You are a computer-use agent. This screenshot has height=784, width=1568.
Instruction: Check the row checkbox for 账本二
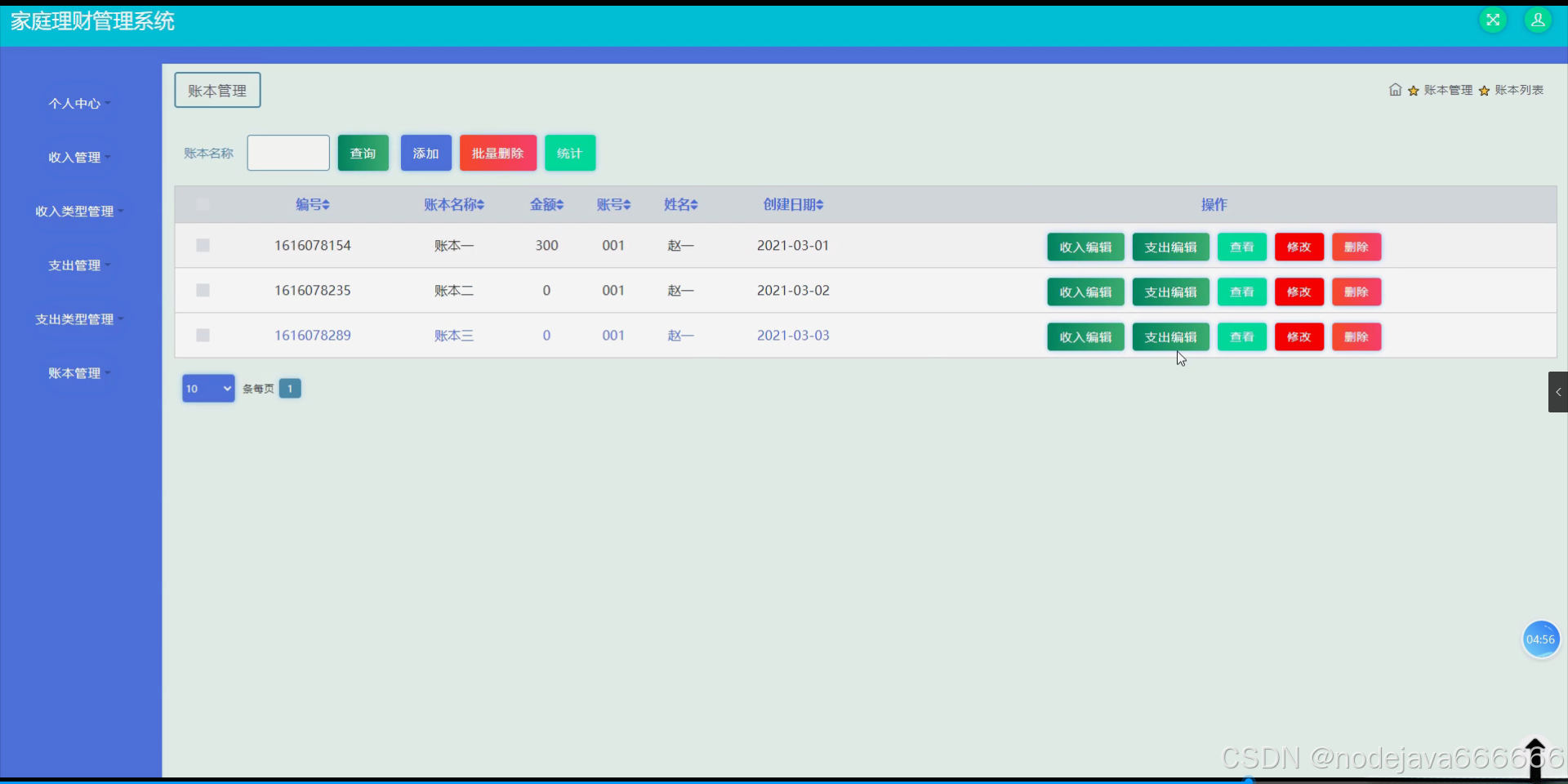pyautogui.click(x=203, y=290)
